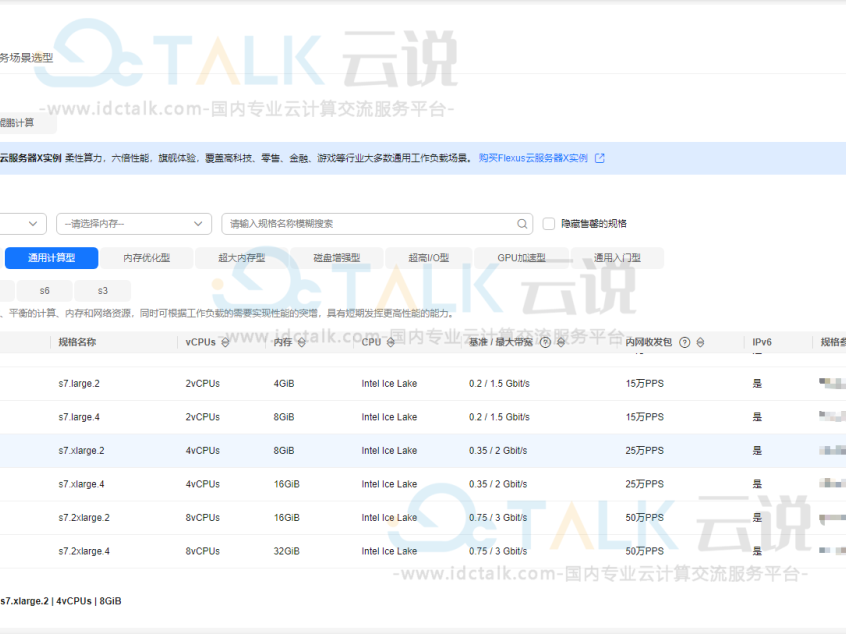Open 购买Flexus云服务器X实例 link

click(x=533, y=158)
